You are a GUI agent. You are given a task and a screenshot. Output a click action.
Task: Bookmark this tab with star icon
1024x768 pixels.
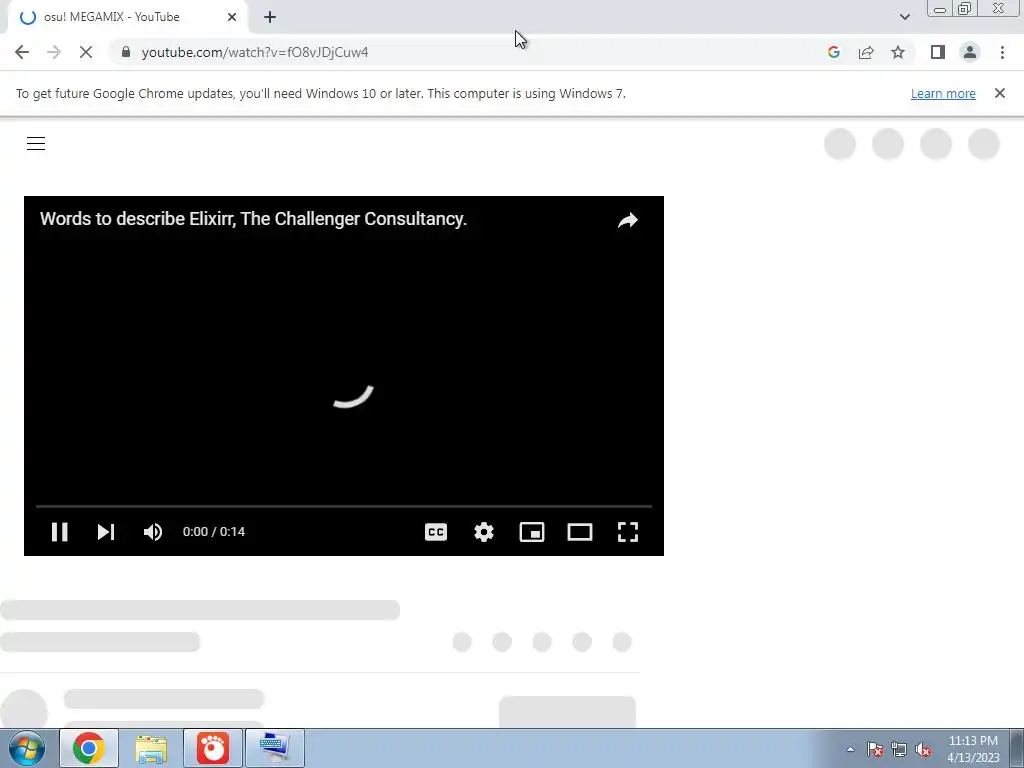898,52
